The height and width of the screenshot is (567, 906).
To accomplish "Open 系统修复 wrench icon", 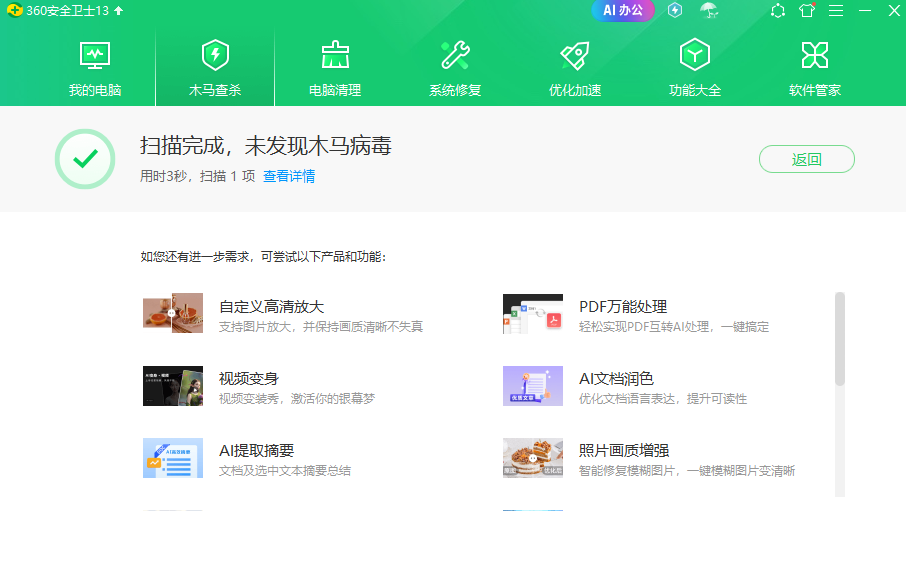I will pos(455,55).
